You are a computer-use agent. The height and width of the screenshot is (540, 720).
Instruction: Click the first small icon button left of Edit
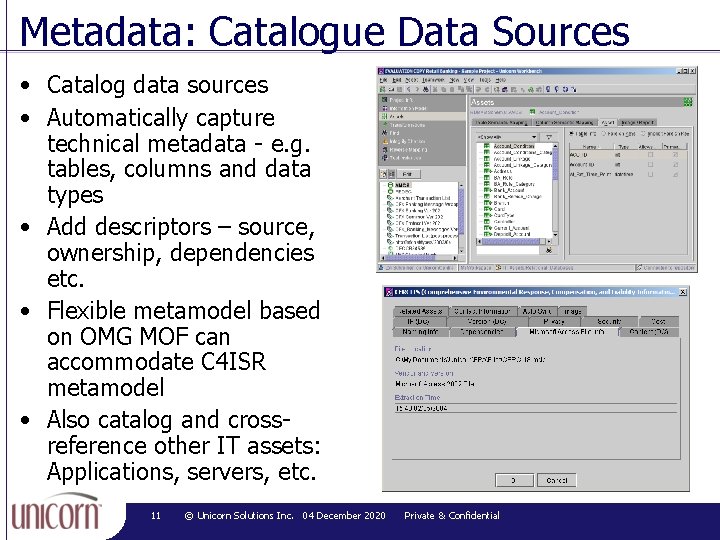click(x=383, y=174)
